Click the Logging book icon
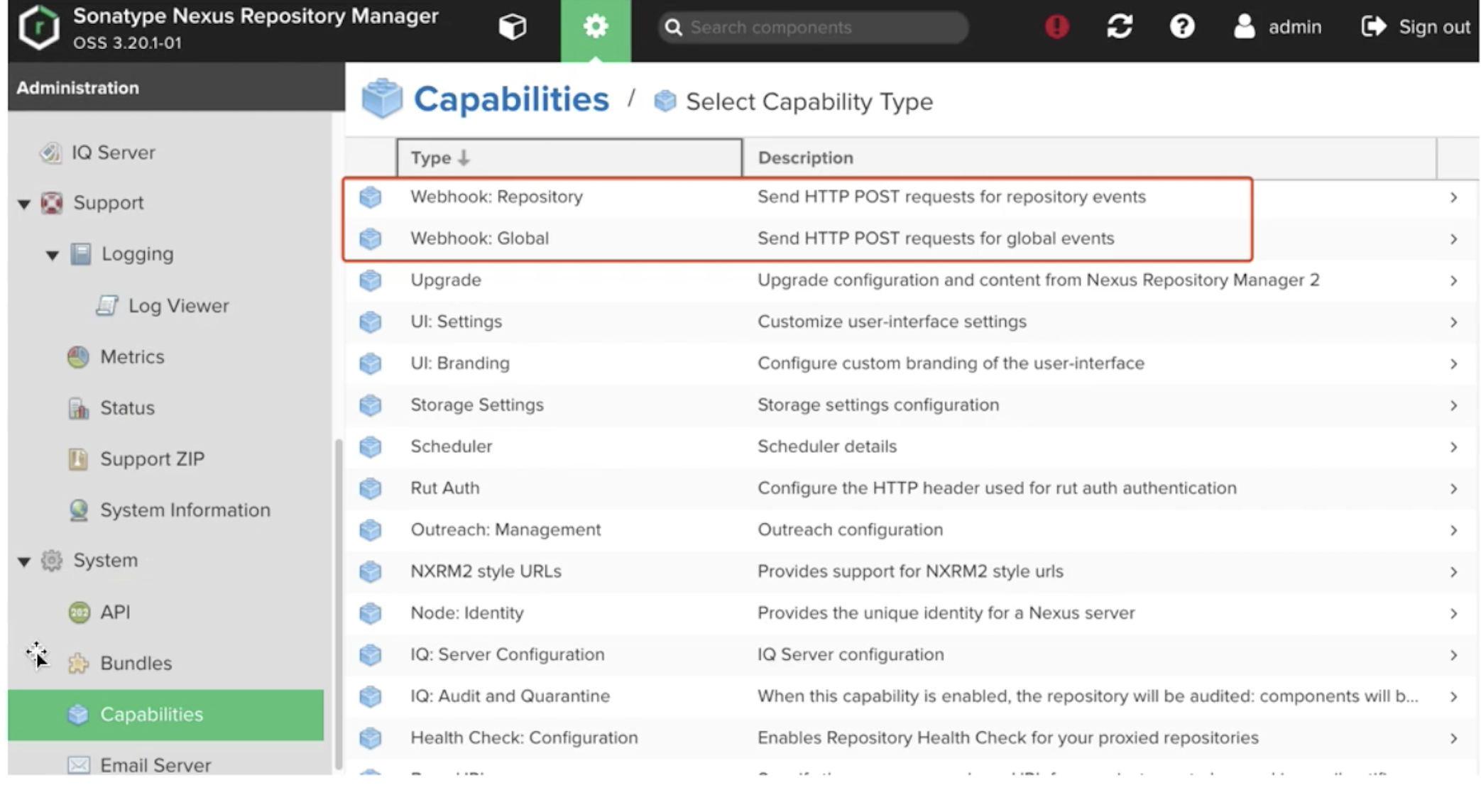Image resolution: width=1481 pixels, height=812 pixels. pos(80,254)
